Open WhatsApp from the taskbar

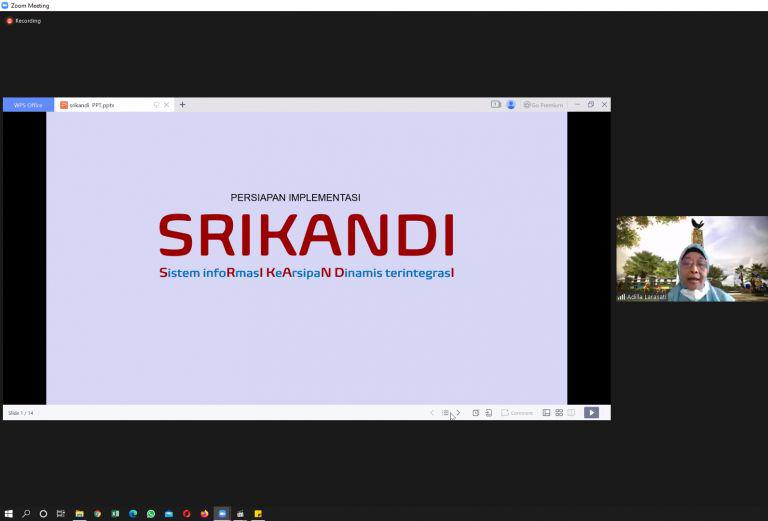point(151,513)
